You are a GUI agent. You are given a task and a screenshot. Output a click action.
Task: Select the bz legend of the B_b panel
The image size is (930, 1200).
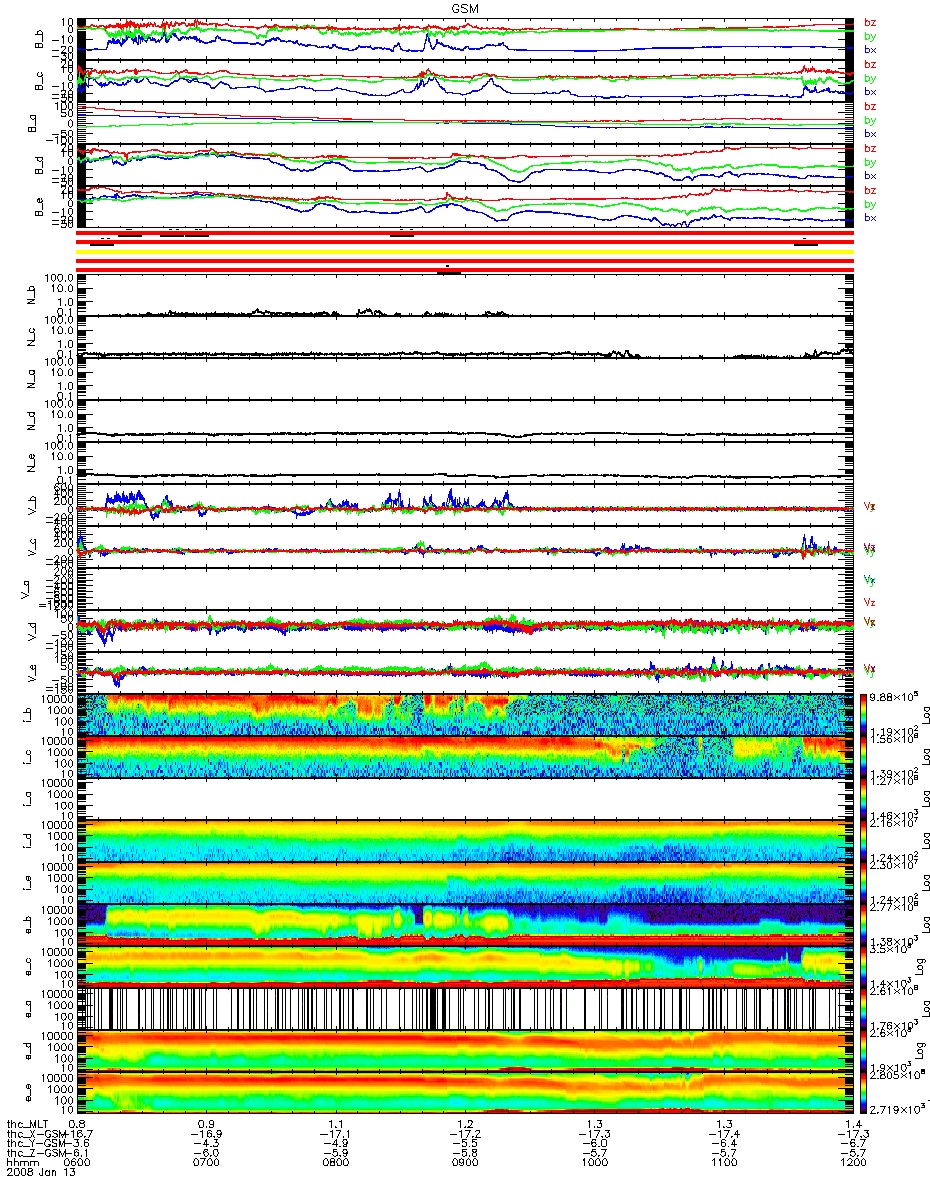pos(870,22)
